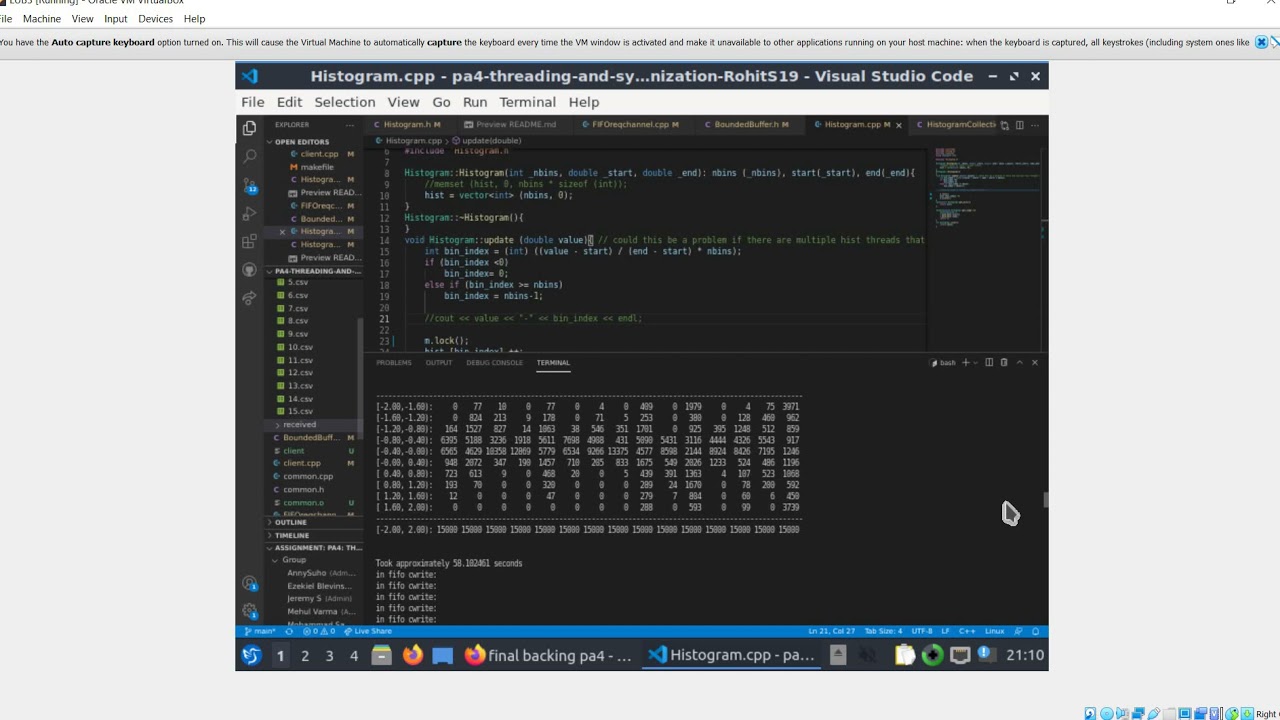1280x720 pixels.
Task: Click errors and warnings count in status bar
Action: pyautogui.click(x=318, y=631)
